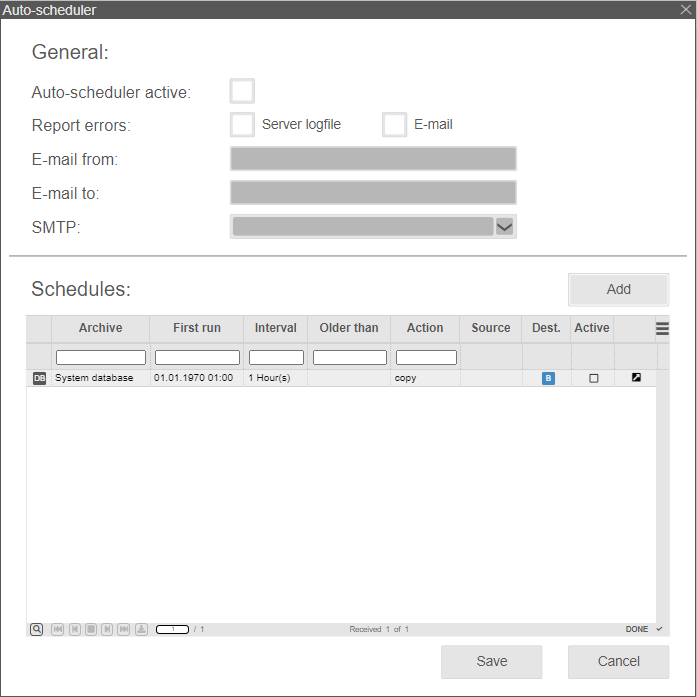Click the E-mail to field
The image size is (697, 697).
[x=373, y=192]
